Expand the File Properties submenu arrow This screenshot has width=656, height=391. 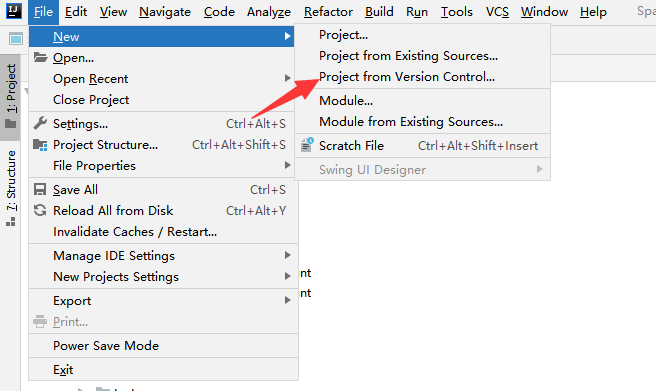click(x=287, y=165)
